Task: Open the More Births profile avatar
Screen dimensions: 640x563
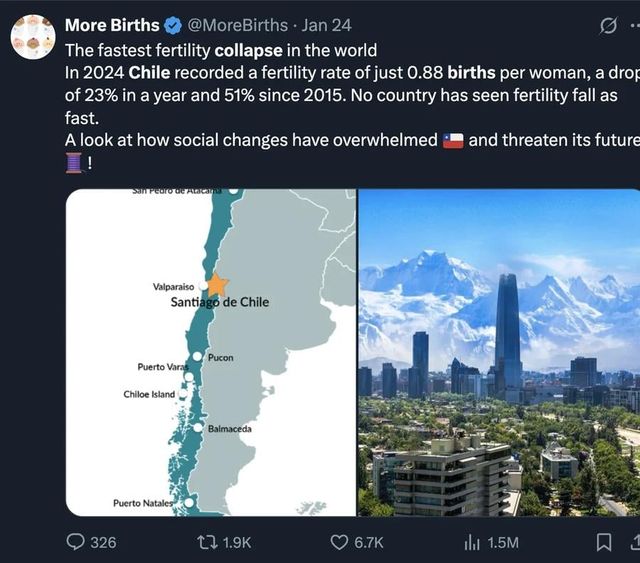Action: coord(33,37)
